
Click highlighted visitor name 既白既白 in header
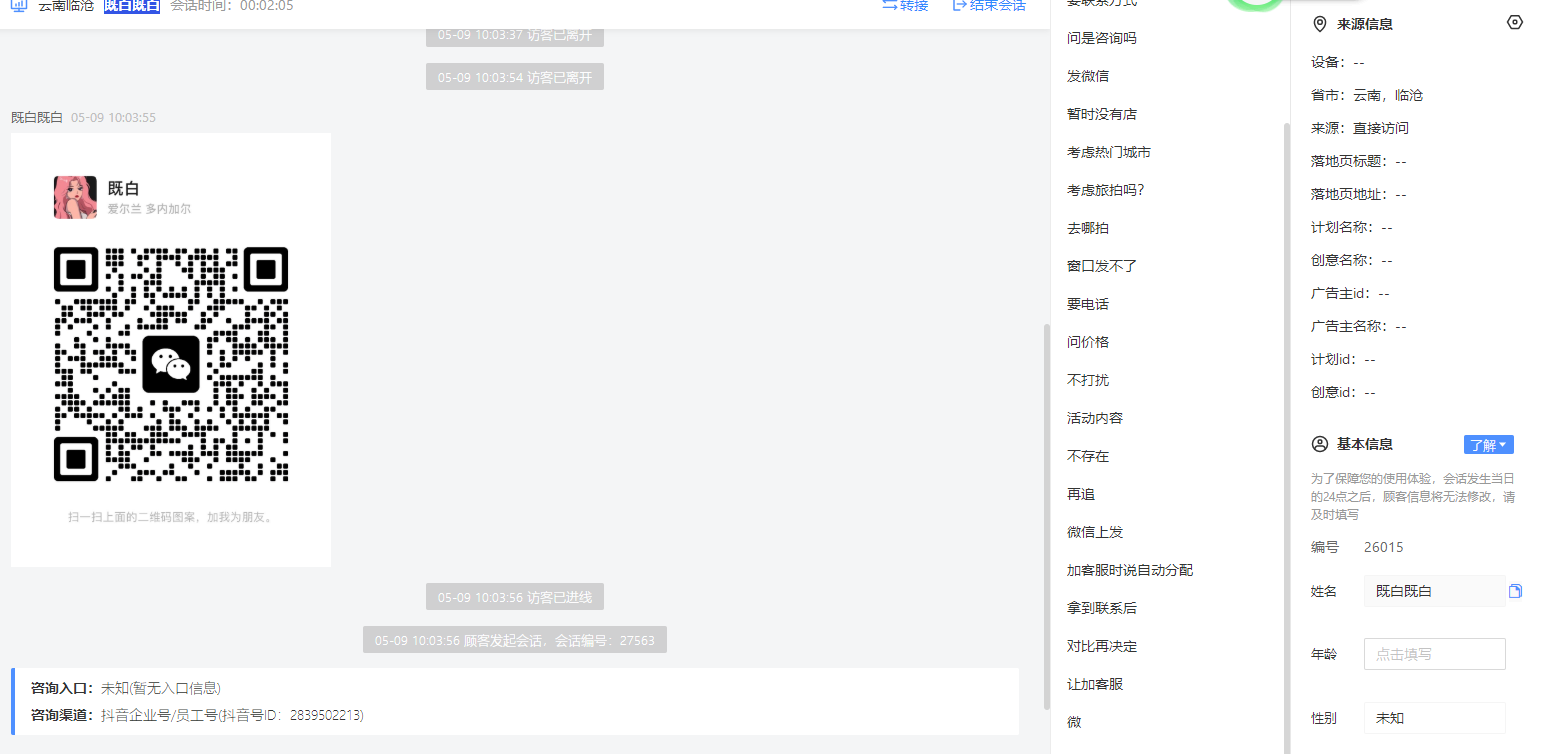132,6
